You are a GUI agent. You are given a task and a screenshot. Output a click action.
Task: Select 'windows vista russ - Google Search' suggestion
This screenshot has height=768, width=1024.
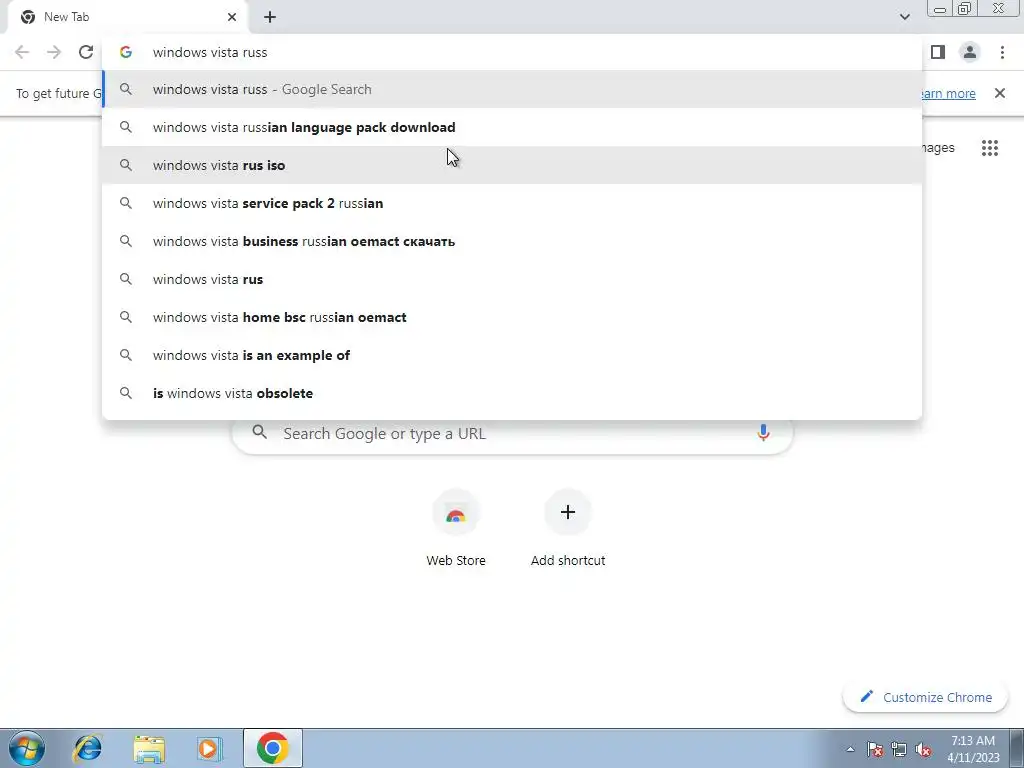(x=512, y=89)
